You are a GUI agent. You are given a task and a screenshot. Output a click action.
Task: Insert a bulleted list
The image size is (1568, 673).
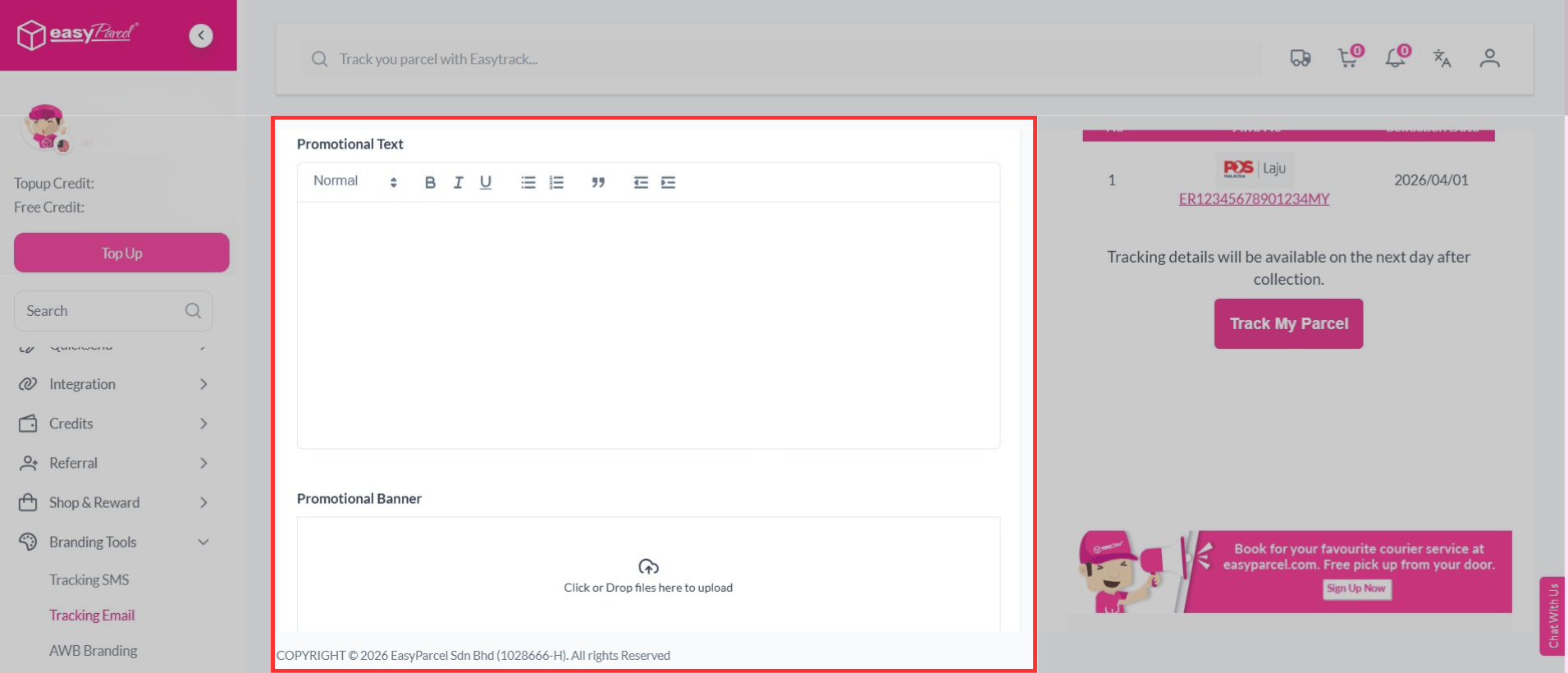528,182
